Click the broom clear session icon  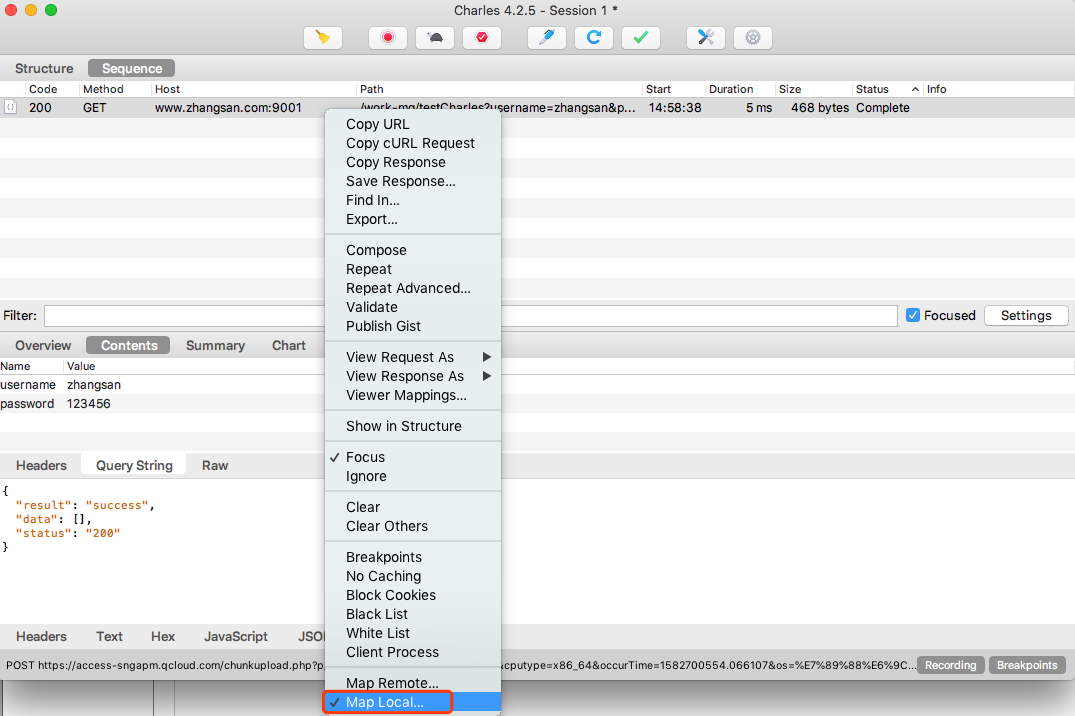(x=323, y=38)
